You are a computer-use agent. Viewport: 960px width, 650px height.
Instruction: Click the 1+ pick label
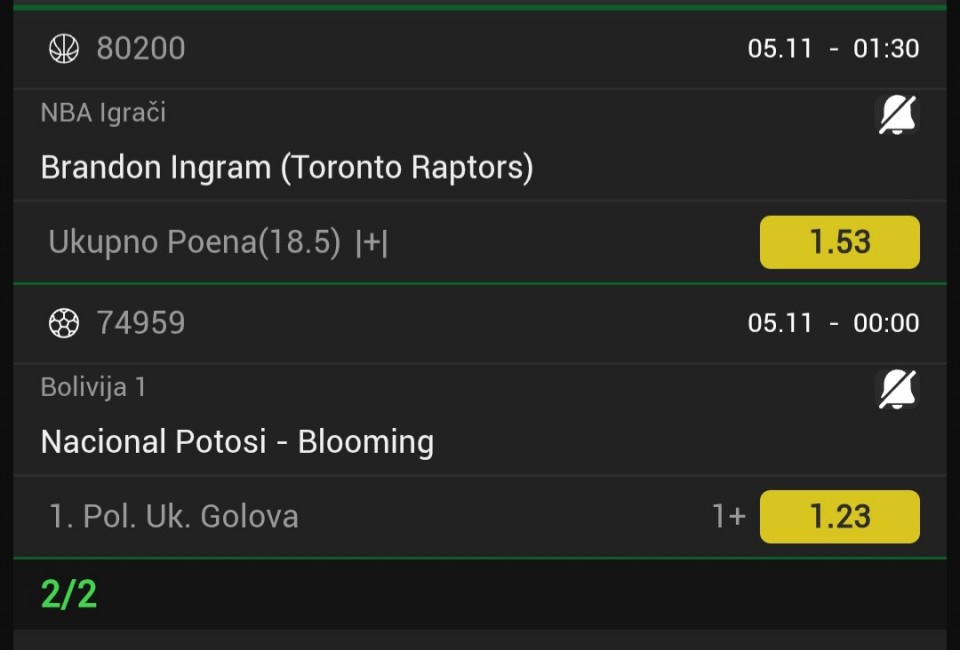(x=728, y=516)
